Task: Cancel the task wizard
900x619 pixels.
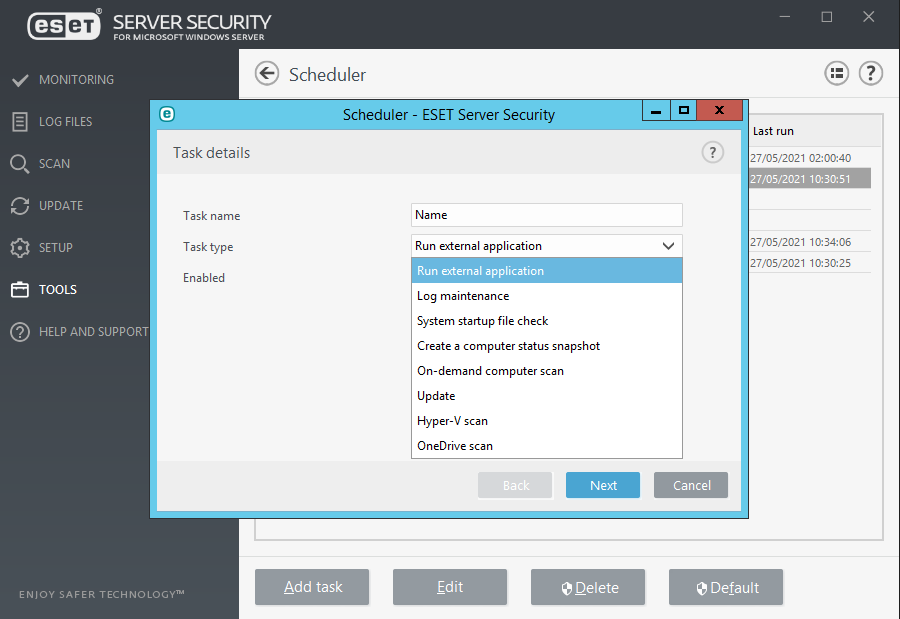Action: tap(691, 485)
